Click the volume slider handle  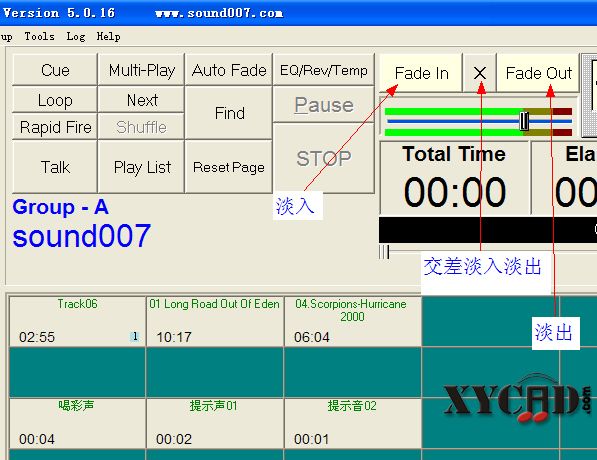(x=524, y=121)
